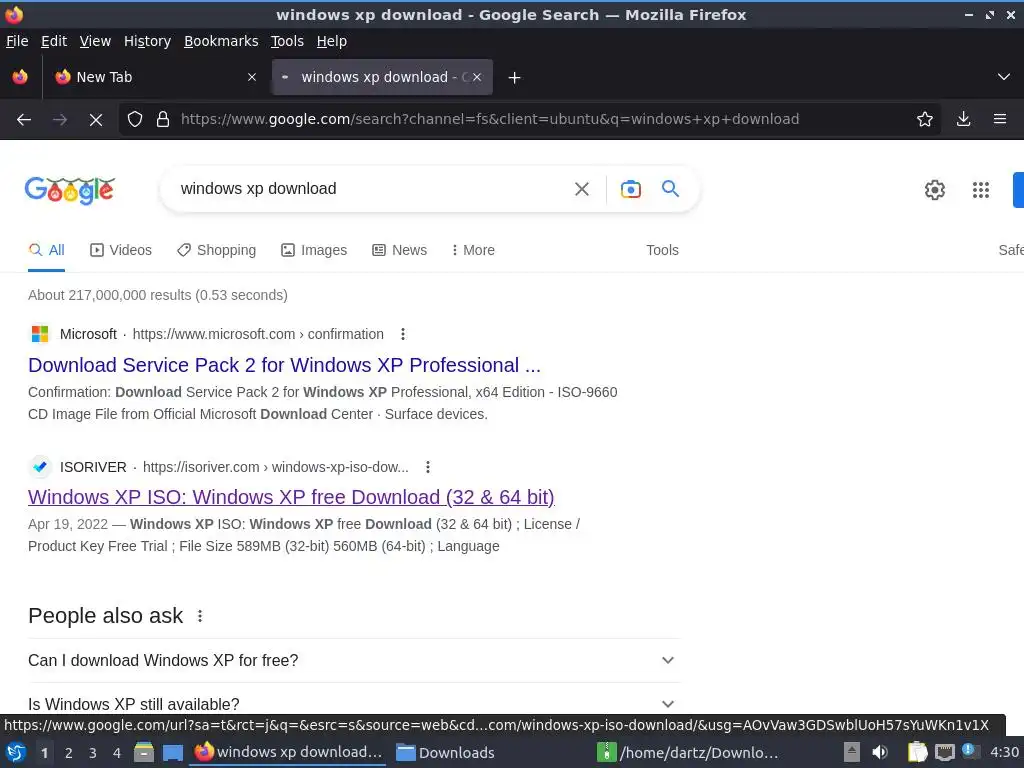Select the Videos results tab
The image size is (1024, 768).
[121, 250]
